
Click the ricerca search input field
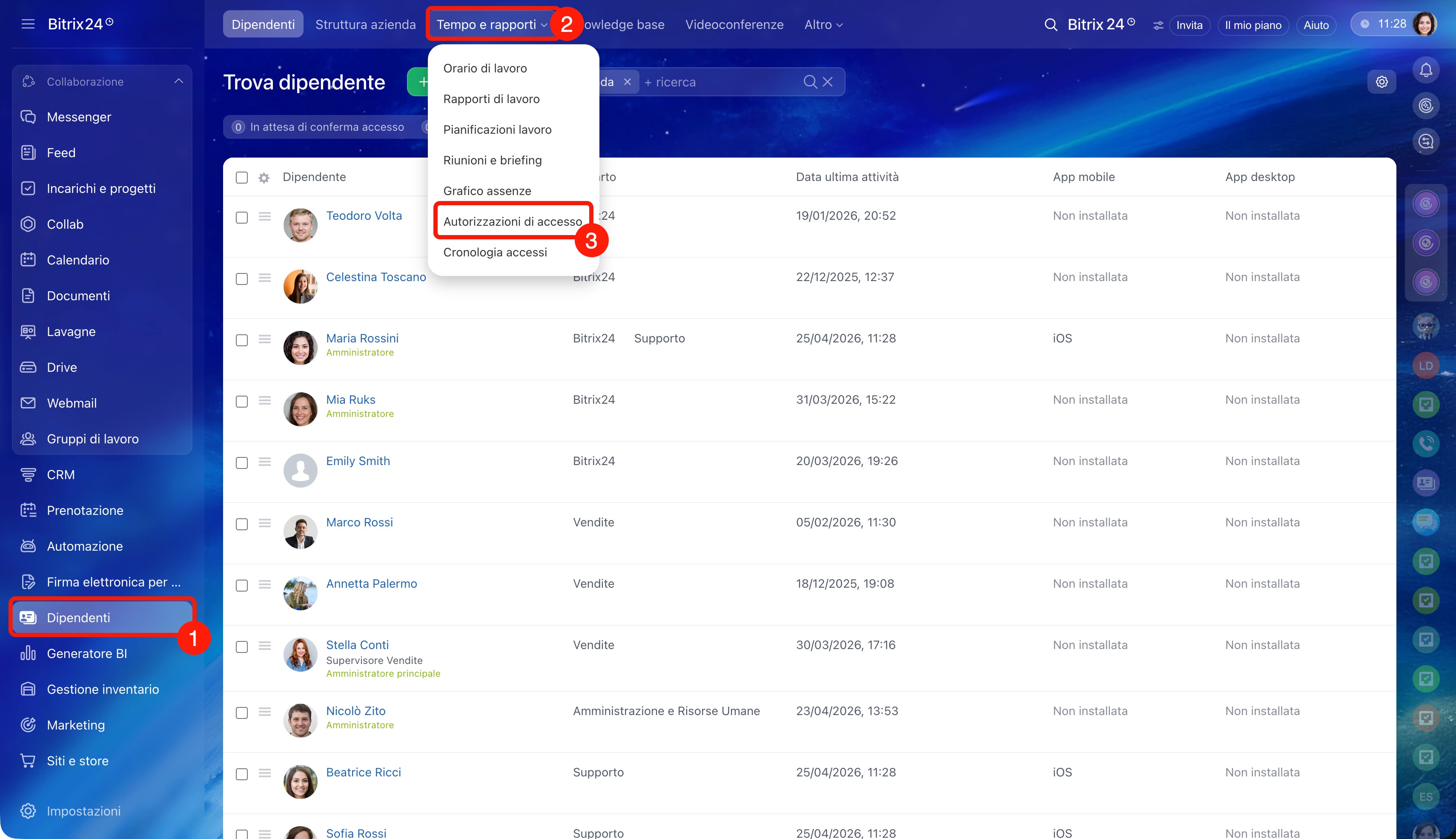click(720, 82)
